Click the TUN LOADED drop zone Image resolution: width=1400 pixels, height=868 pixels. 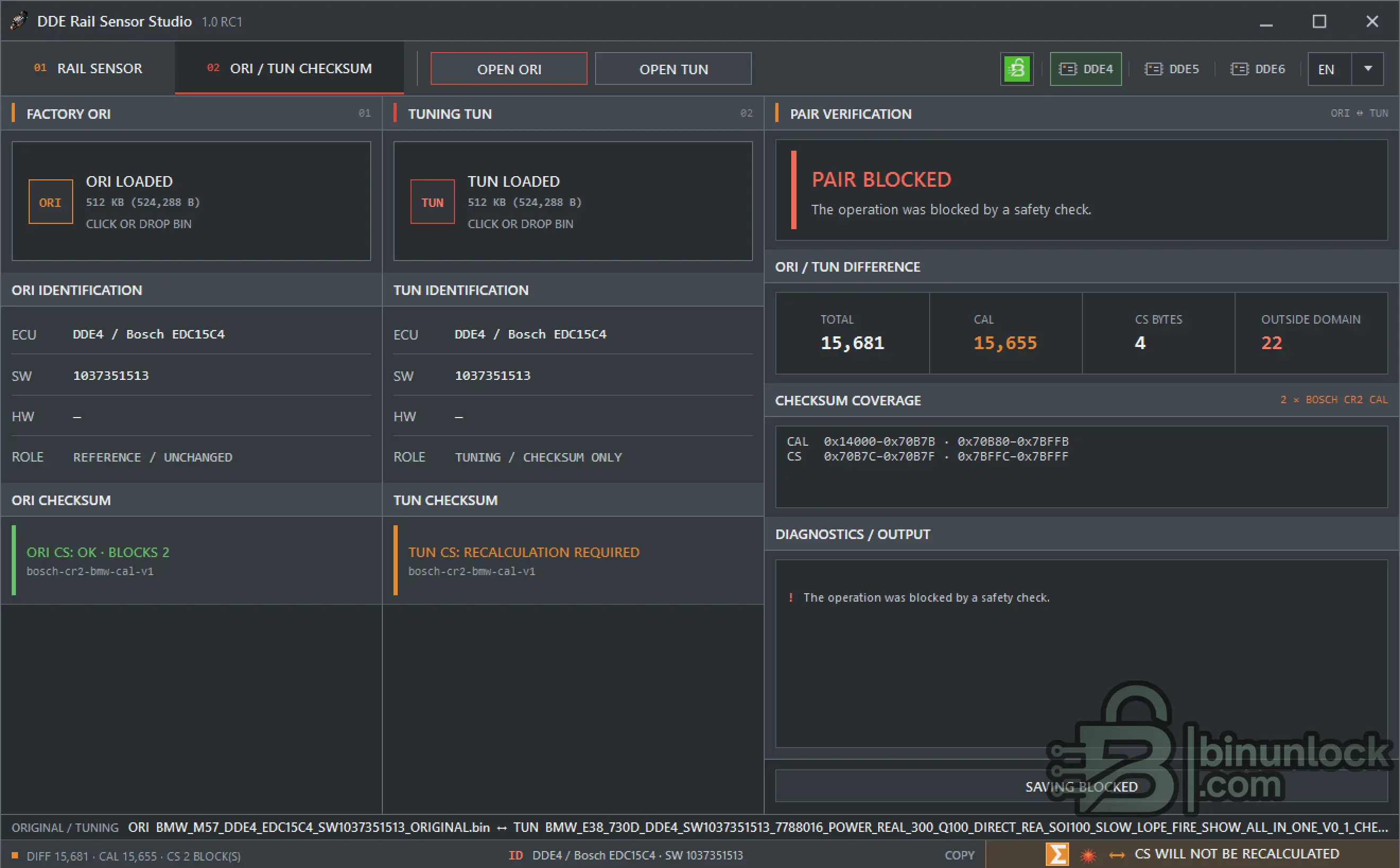pos(573,201)
